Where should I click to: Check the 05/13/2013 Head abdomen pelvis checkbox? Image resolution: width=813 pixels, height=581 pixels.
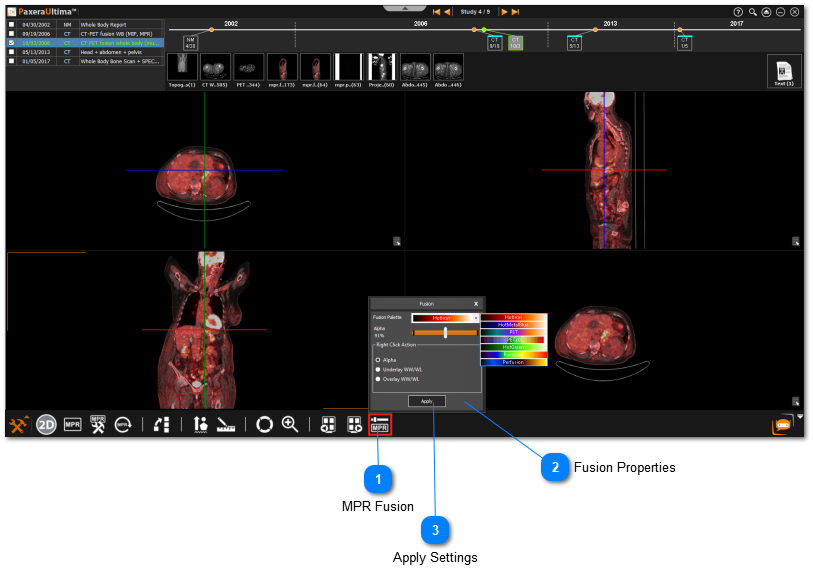point(11,52)
